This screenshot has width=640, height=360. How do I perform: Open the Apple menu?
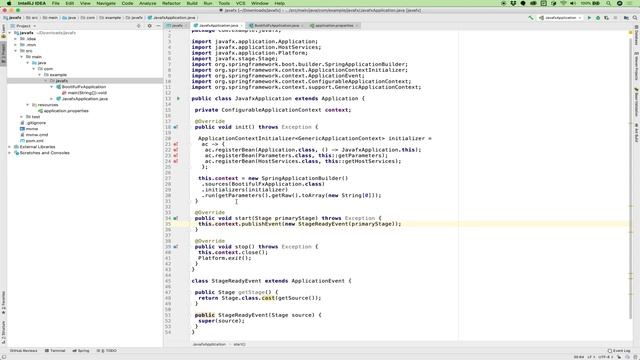coord(9,3)
